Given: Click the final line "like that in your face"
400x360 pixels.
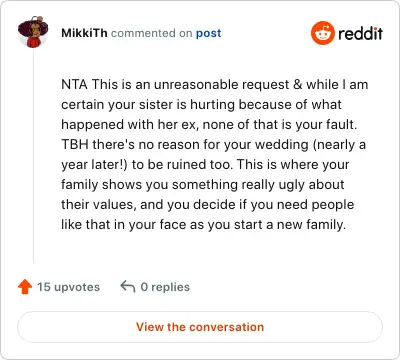Looking at the screenshot, I should coord(203,225).
